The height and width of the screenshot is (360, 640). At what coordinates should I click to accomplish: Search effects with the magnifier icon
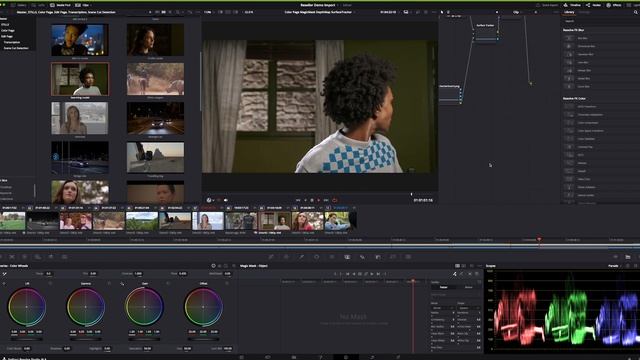(x=636, y=12)
